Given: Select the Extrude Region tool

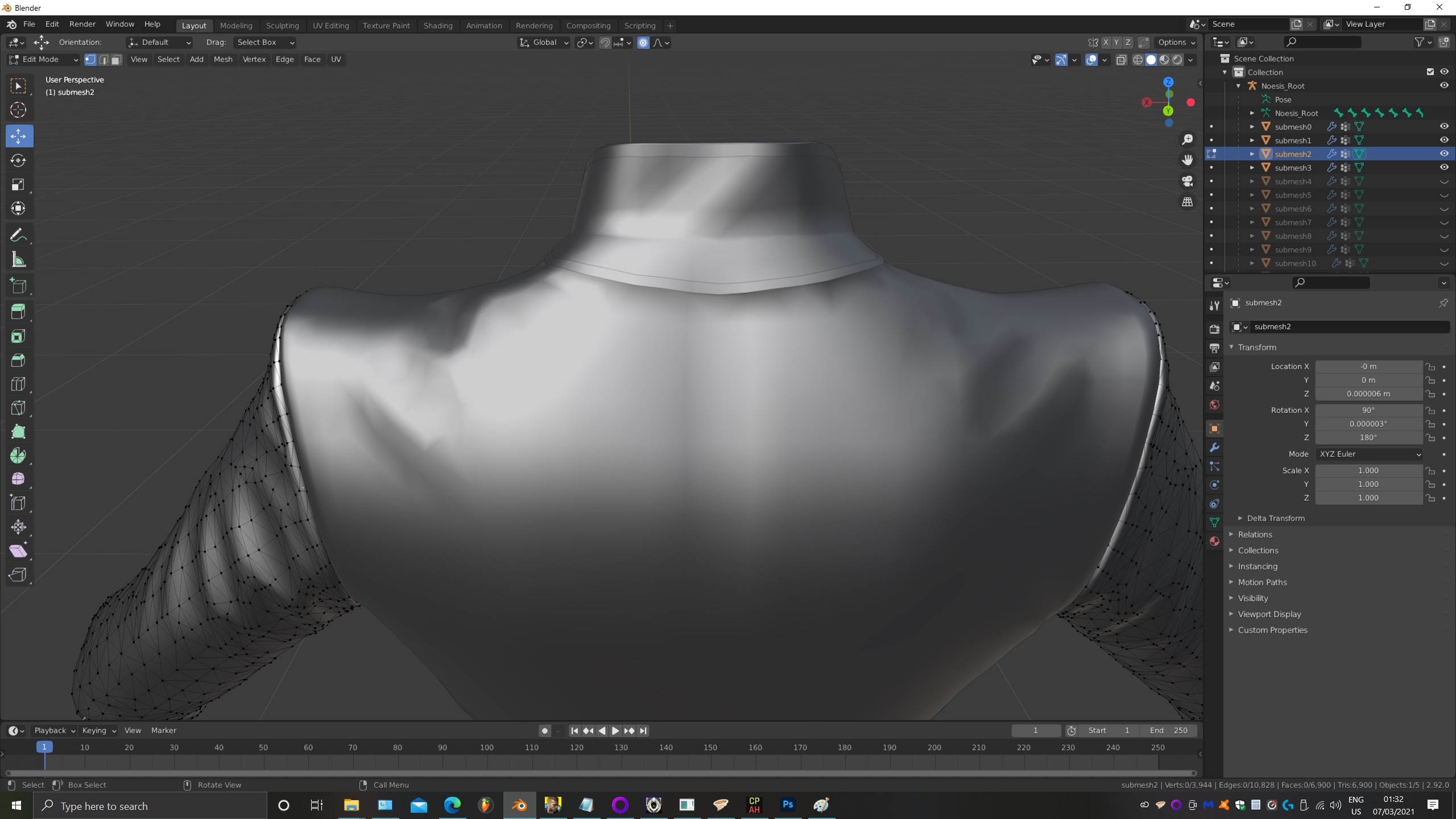Looking at the screenshot, I should [18, 312].
